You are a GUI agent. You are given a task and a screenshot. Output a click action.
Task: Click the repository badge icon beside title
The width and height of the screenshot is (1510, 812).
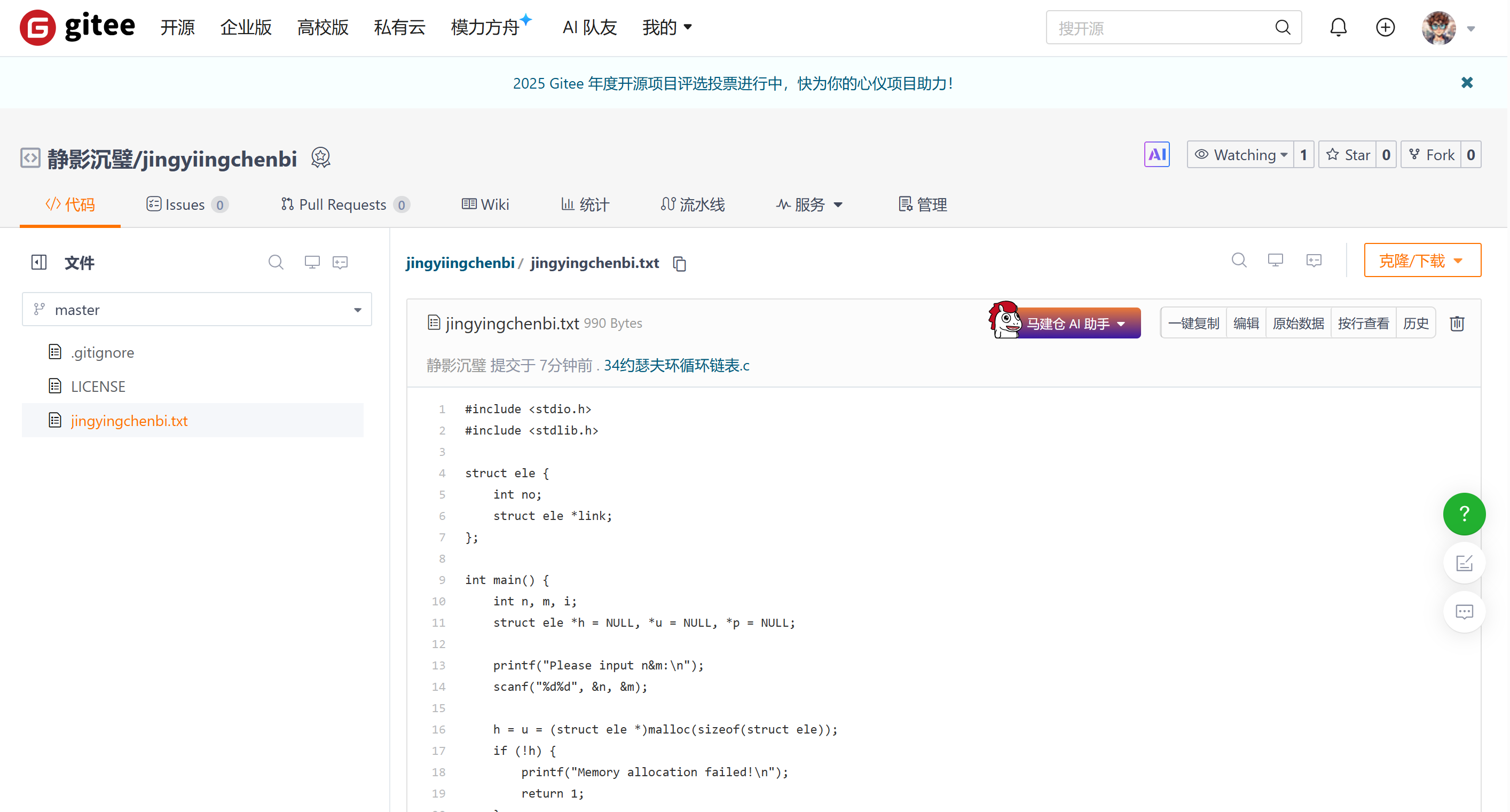321,157
